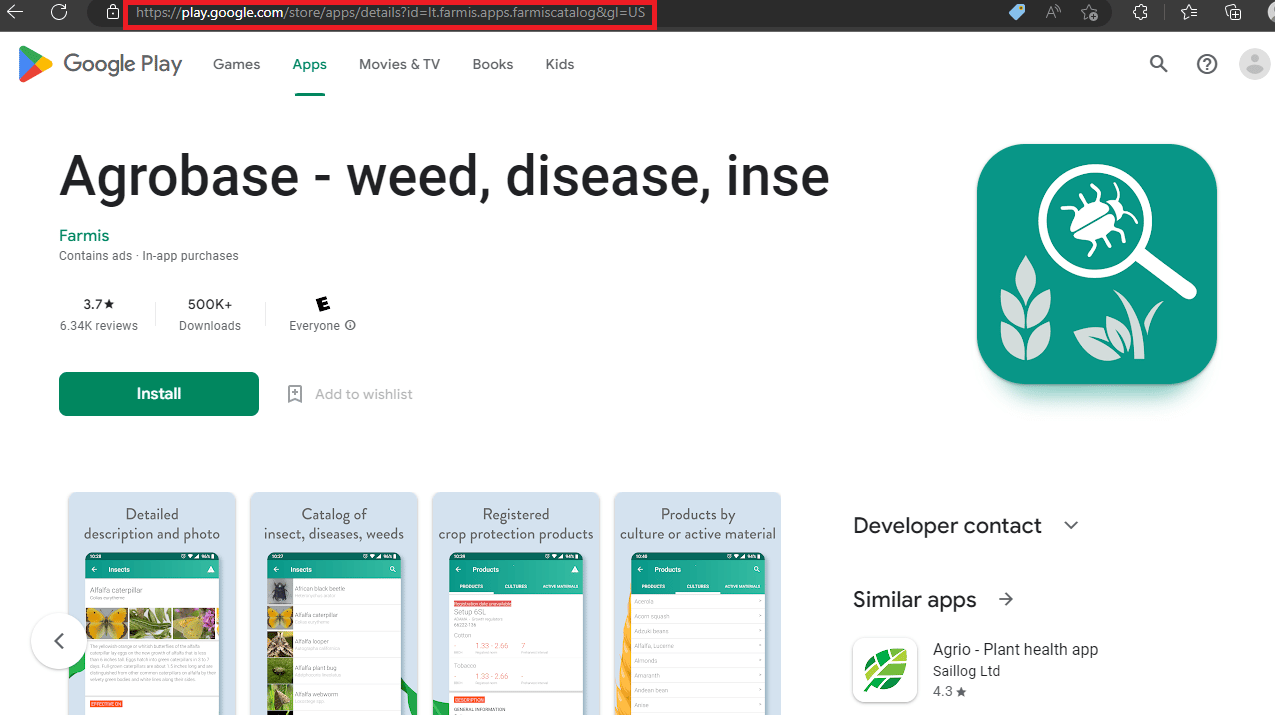
Task: Open the shopping tag icon in address bar
Action: 1017,12
